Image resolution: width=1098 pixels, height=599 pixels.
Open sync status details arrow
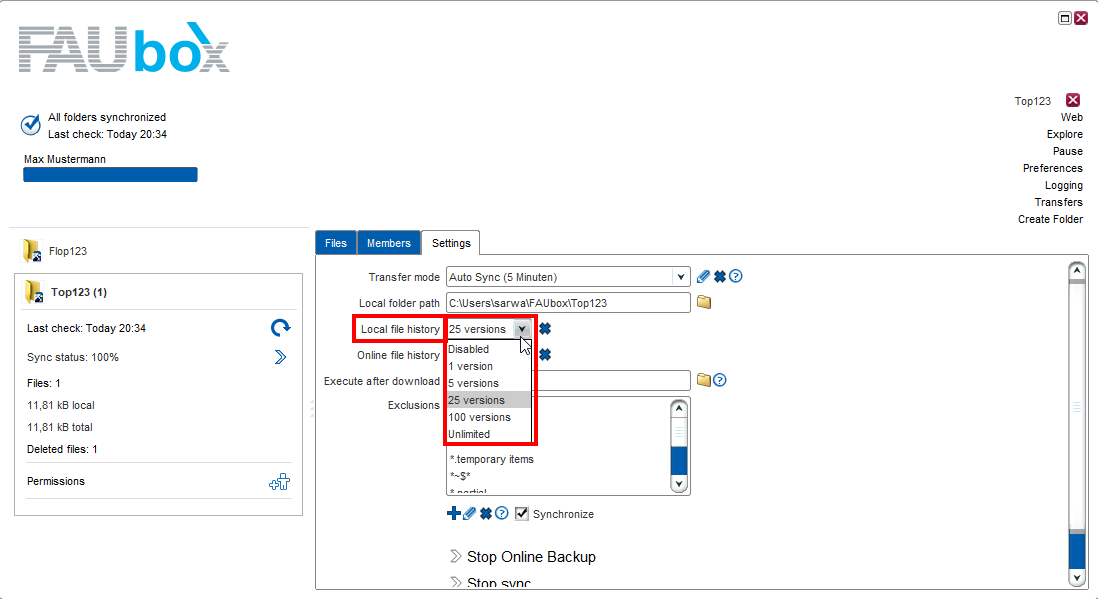pos(280,357)
